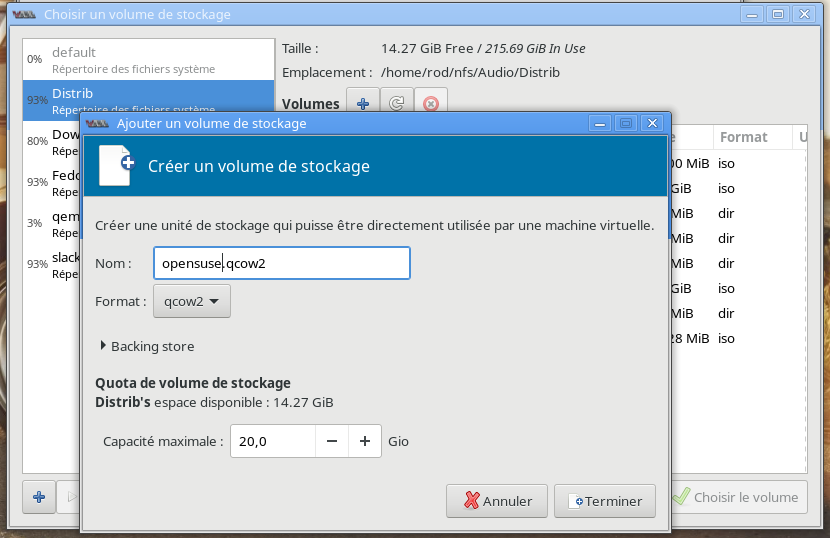This screenshot has width=830, height=538.
Task: Click the Choisir le volume button
Action: tap(738, 497)
